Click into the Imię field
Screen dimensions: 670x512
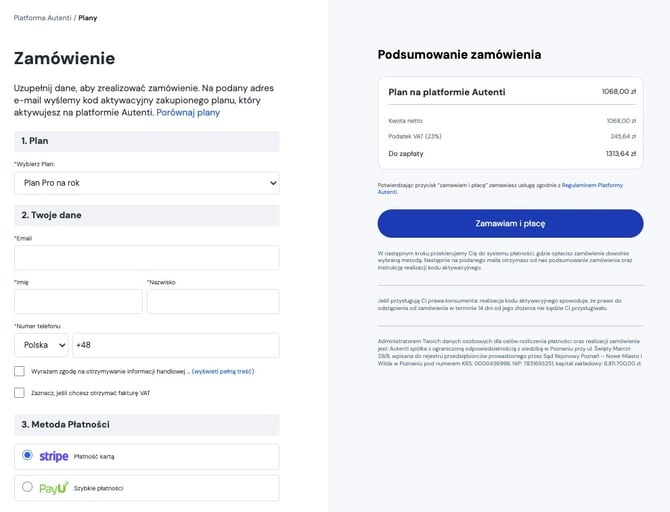point(78,301)
